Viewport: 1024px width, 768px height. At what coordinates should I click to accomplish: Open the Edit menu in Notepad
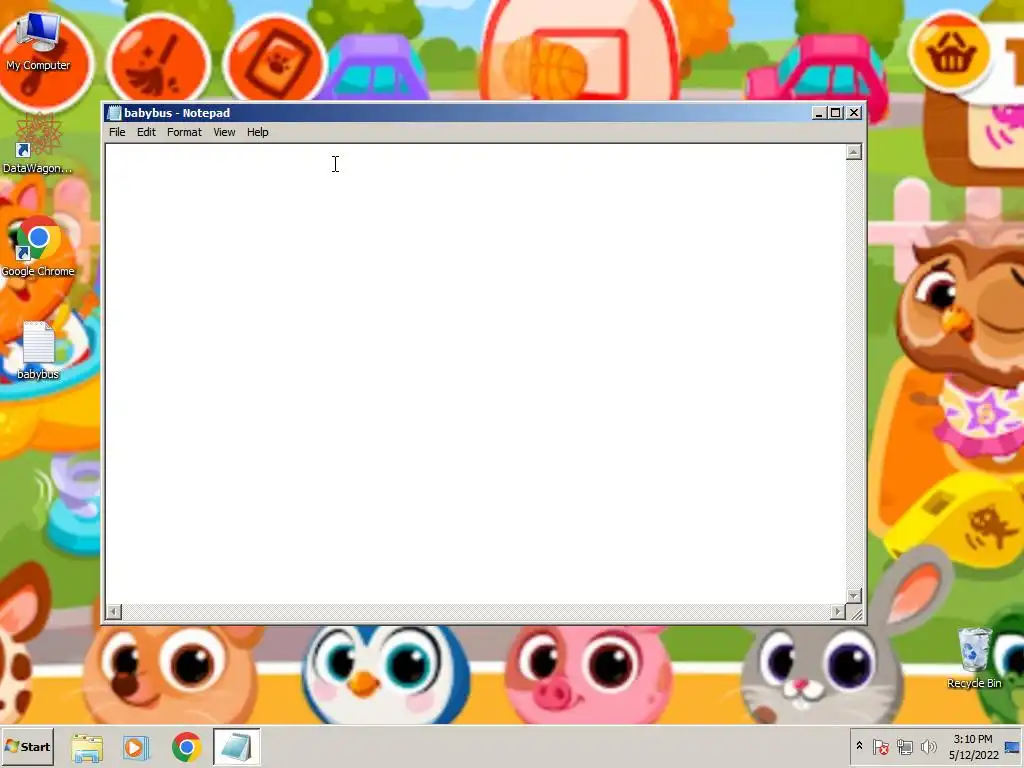click(146, 132)
